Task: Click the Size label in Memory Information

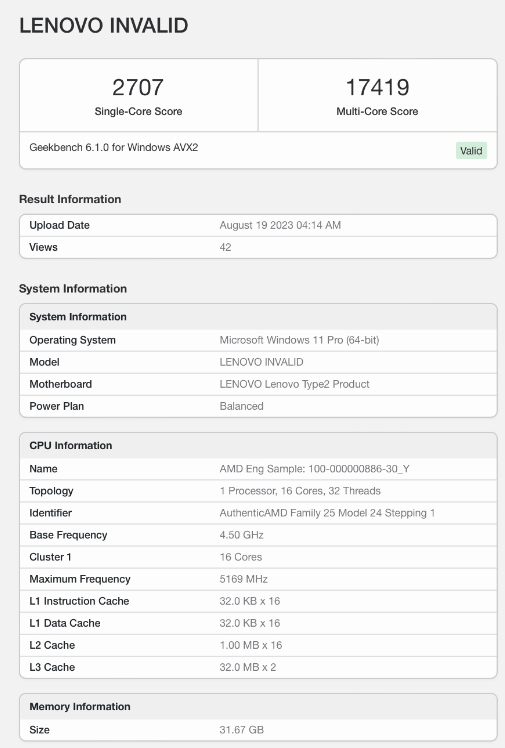Action: tap(40, 729)
